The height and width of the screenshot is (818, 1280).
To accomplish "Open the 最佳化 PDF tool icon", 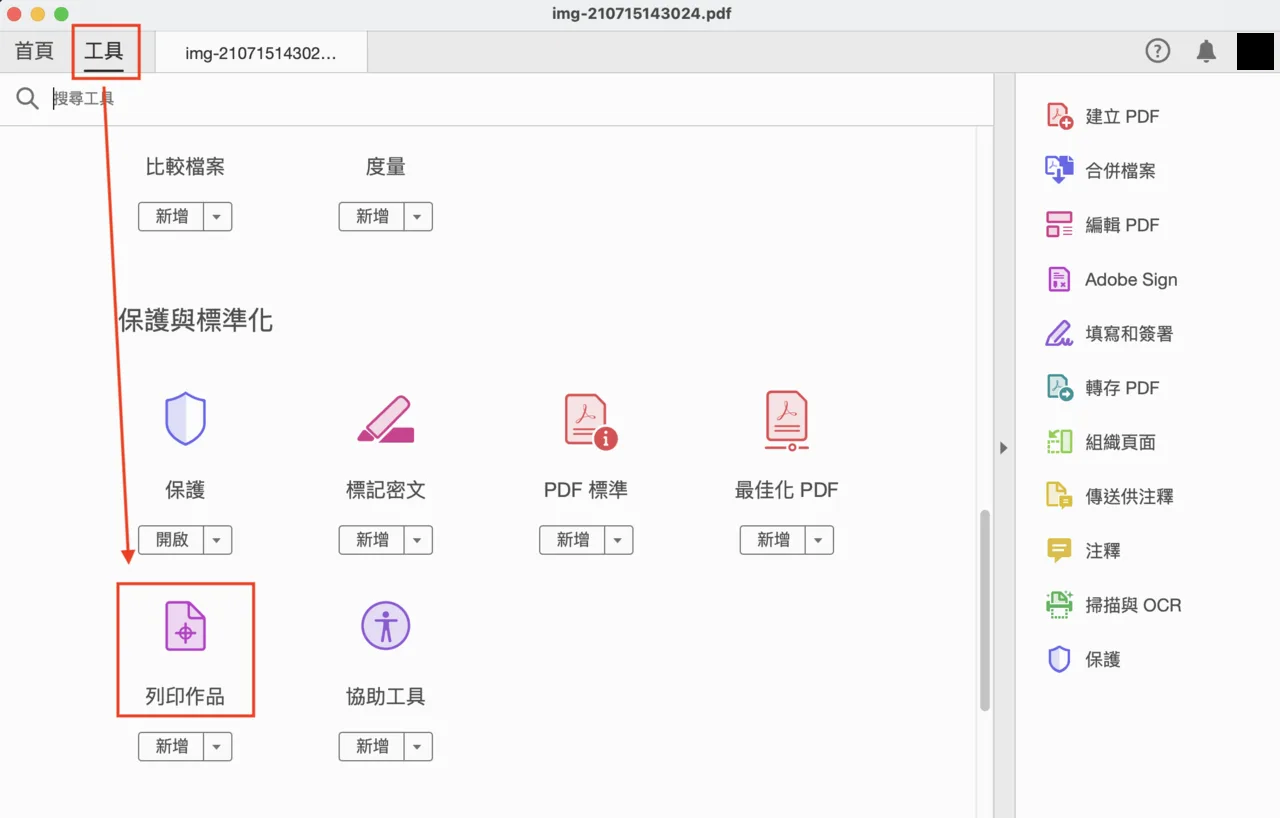I will [786, 419].
